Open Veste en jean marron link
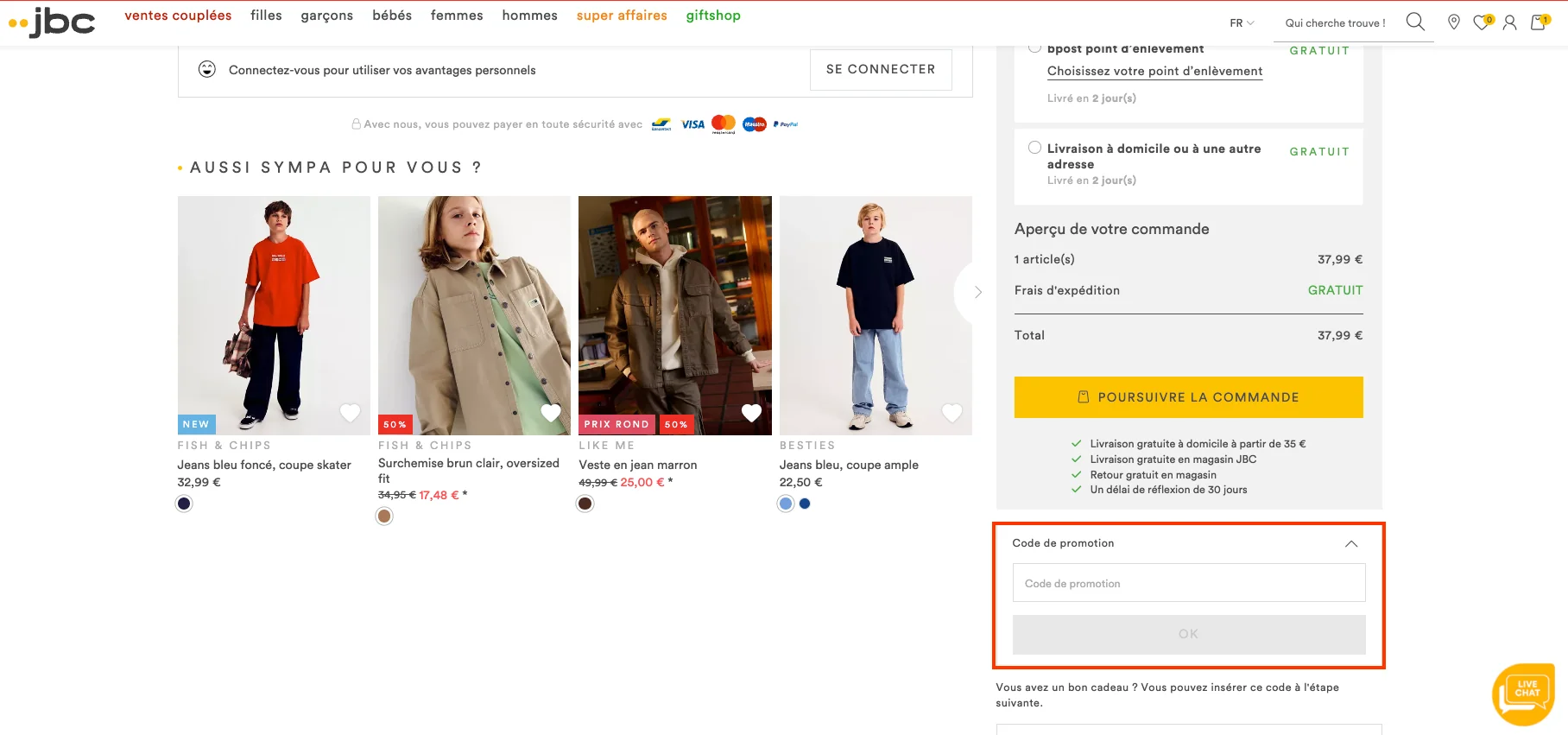 coord(638,465)
